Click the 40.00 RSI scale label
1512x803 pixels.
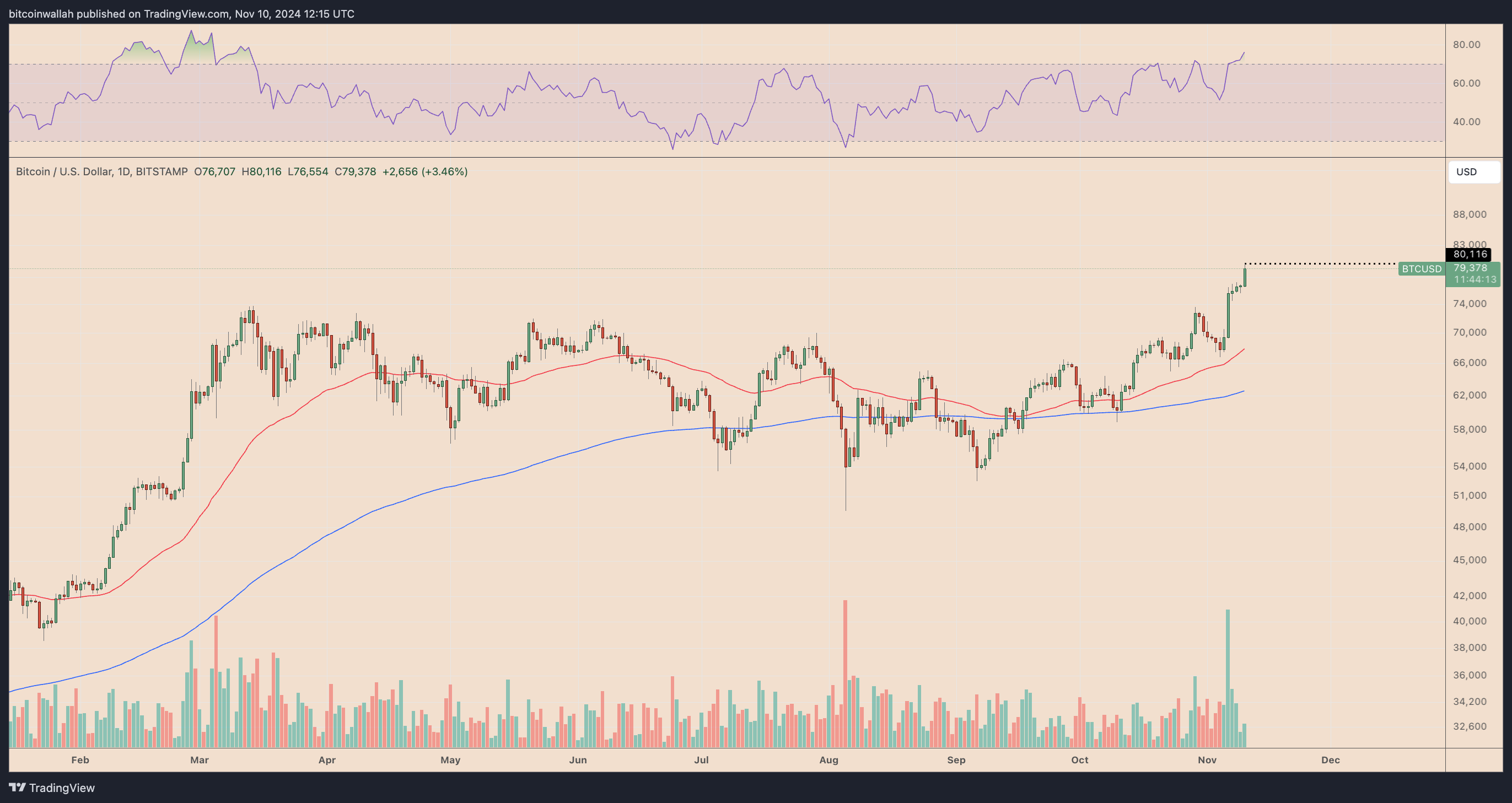pos(1466,122)
